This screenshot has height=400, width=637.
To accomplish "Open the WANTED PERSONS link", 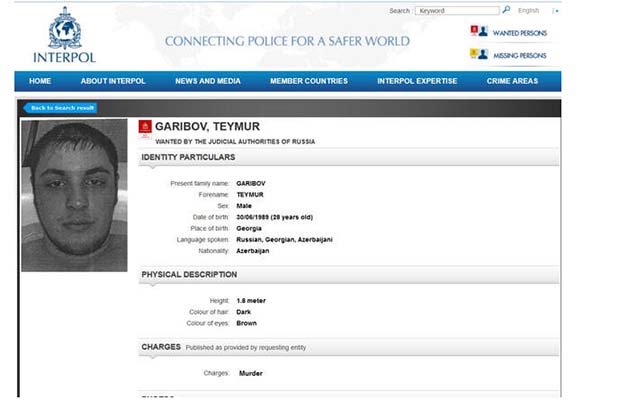I will pyautogui.click(x=520, y=33).
